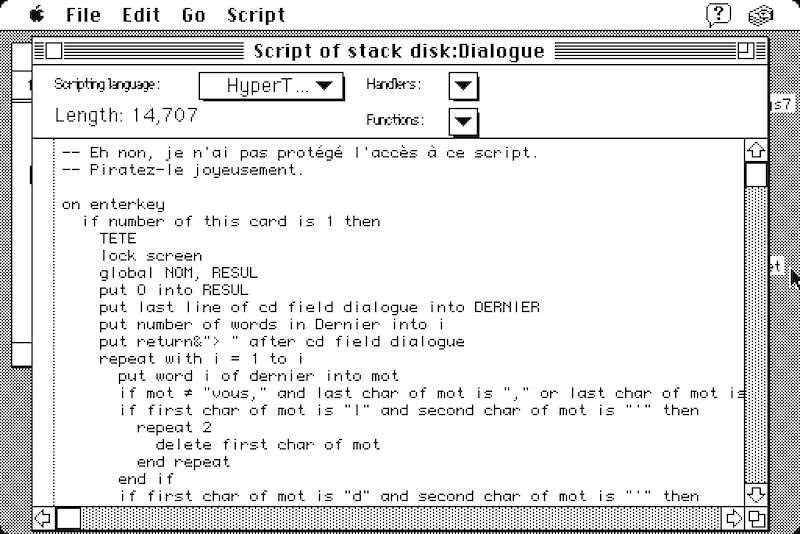Open the Handlers popup menu

[463, 86]
